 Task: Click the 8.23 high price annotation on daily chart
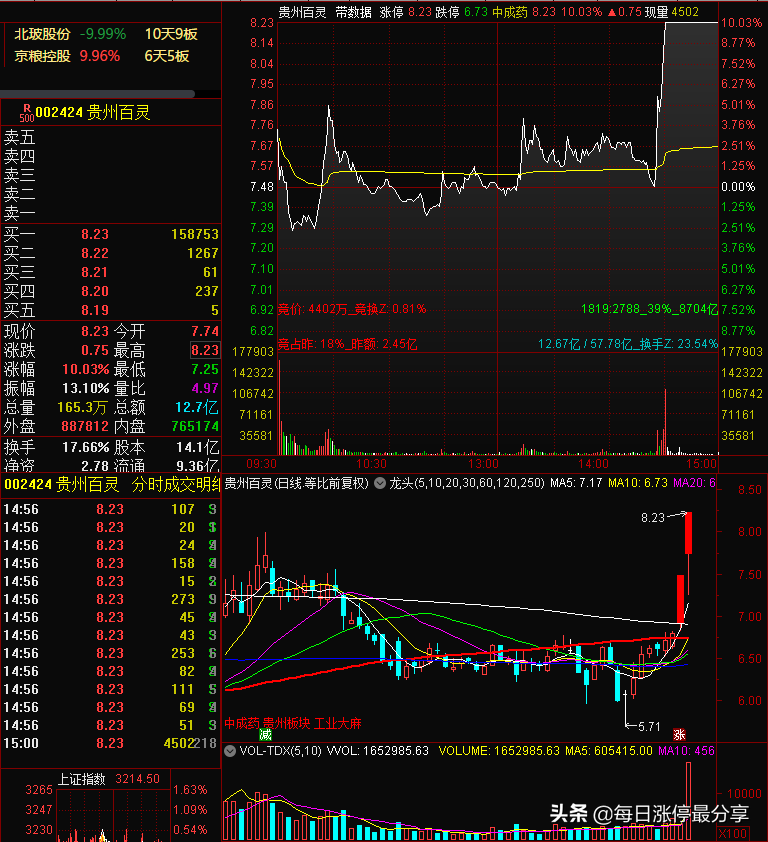click(x=653, y=518)
